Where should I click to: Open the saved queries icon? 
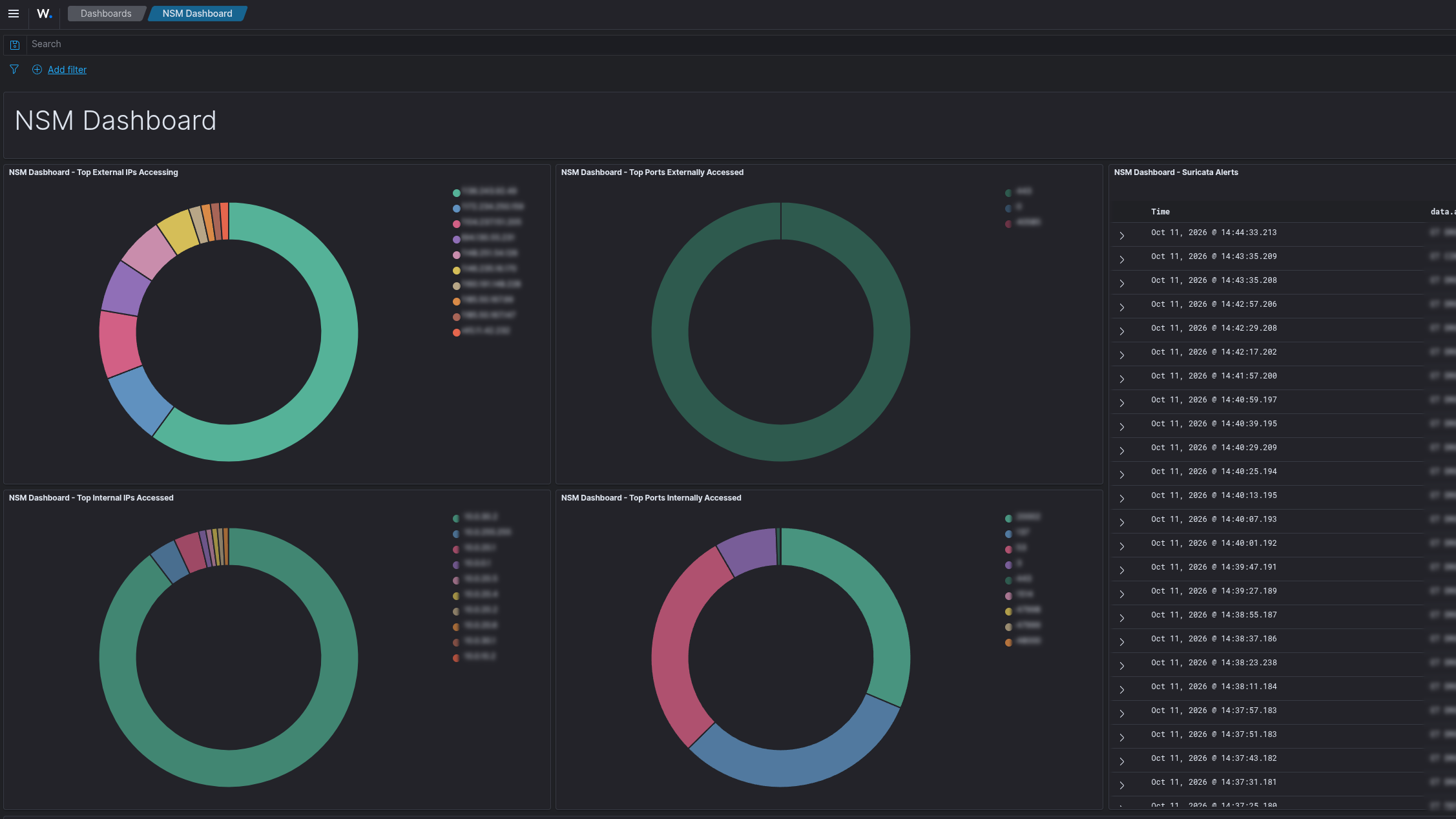click(14, 45)
